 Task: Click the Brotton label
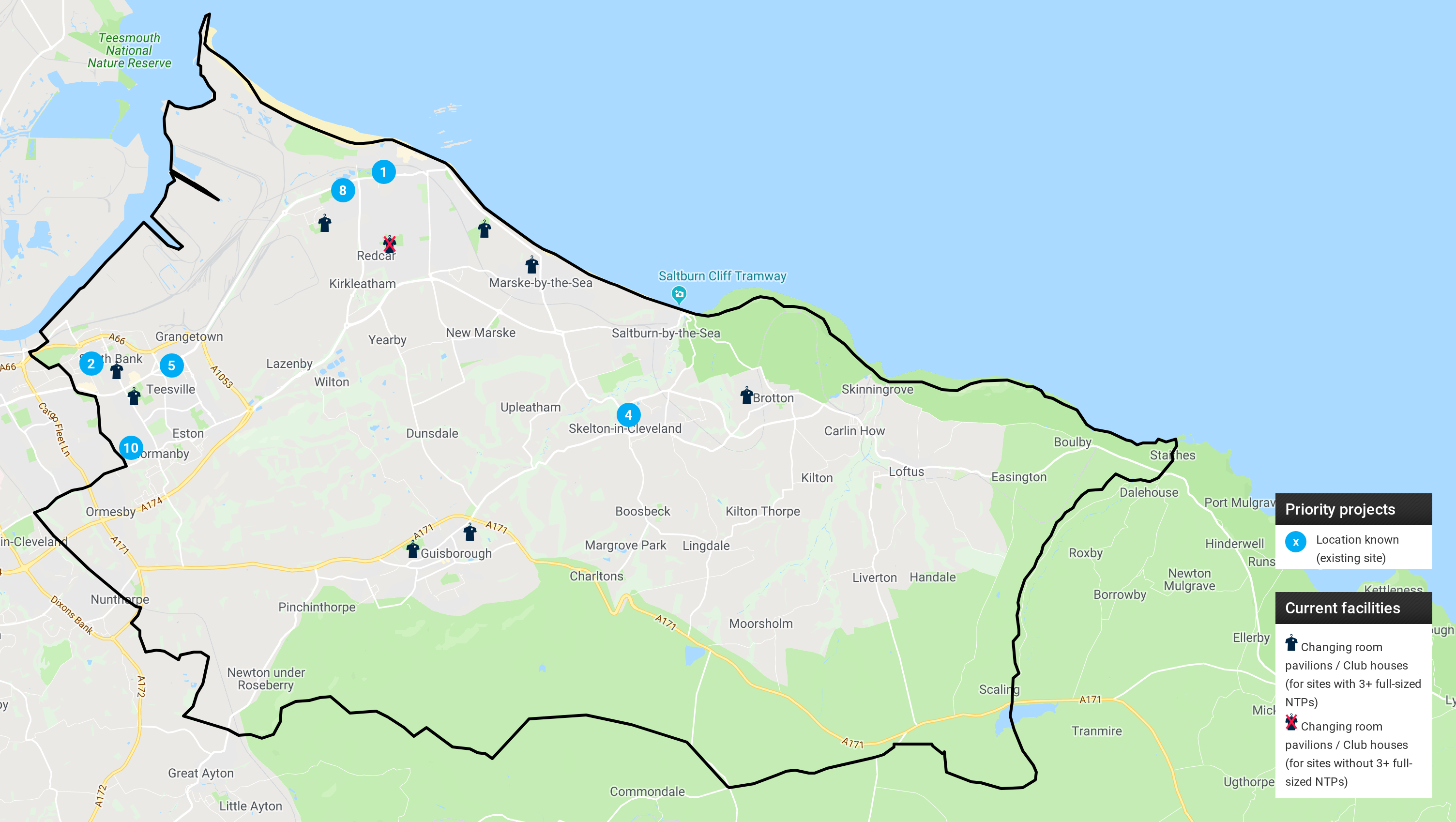773,398
